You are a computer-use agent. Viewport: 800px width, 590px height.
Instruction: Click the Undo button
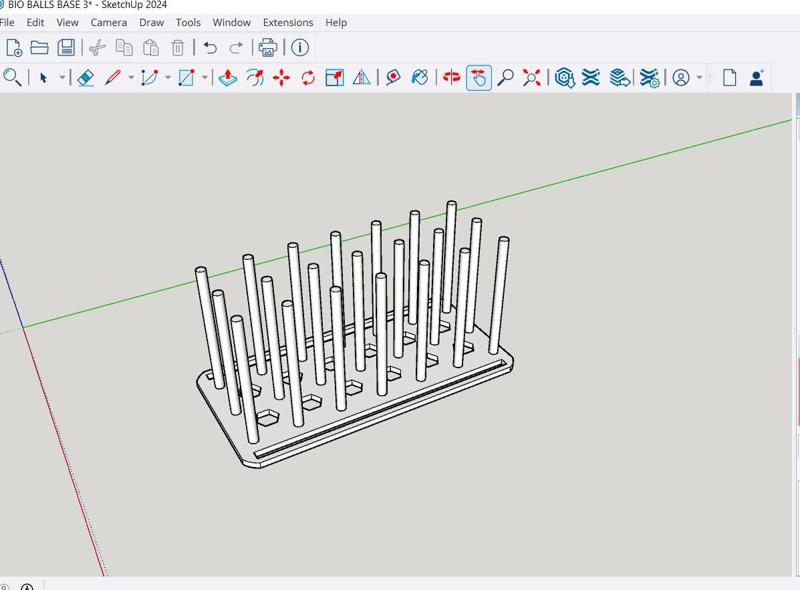point(210,47)
